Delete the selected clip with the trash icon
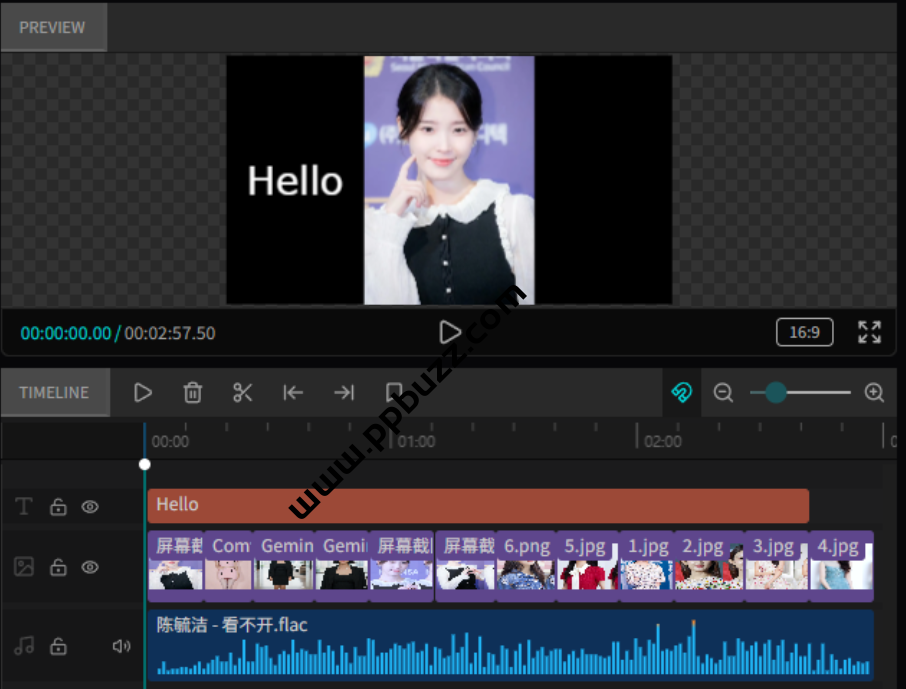The height and width of the screenshot is (689, 906). [193, 393]
